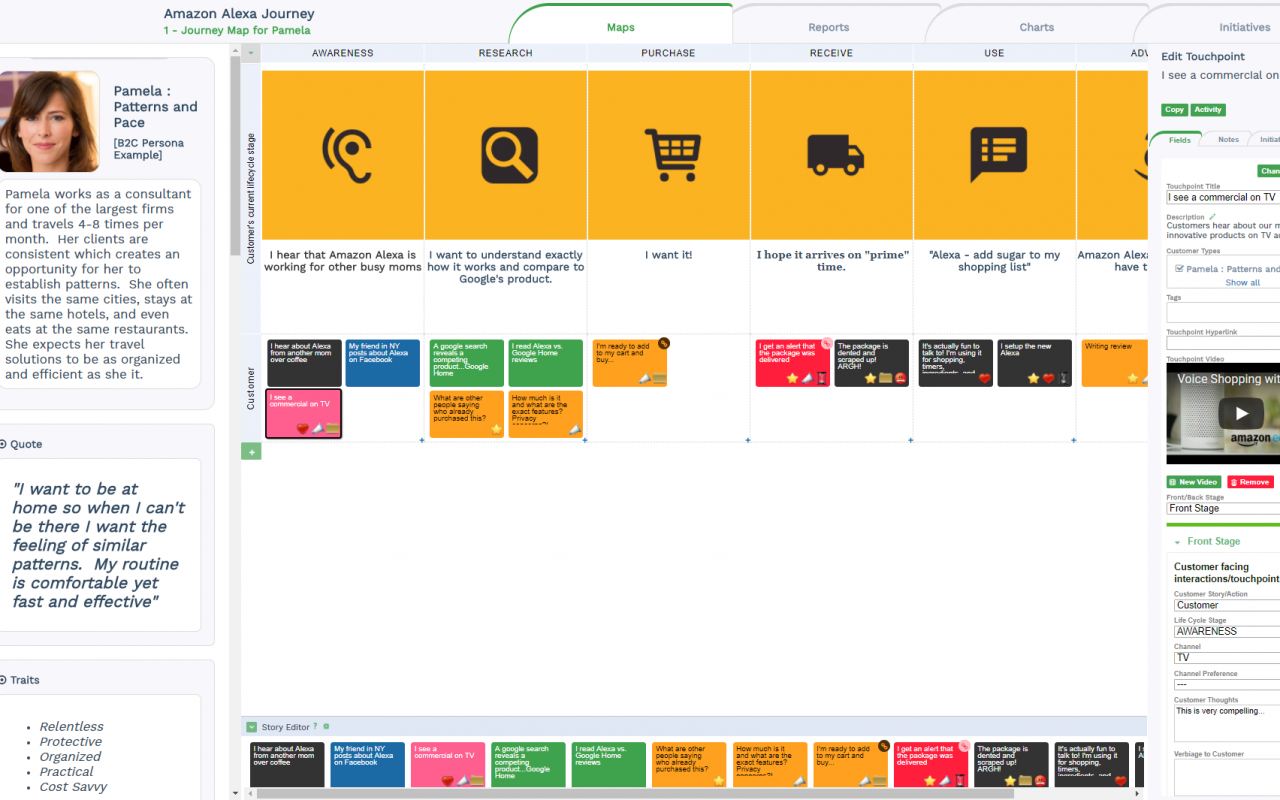Click the green Activity button

coord(1208,110)
